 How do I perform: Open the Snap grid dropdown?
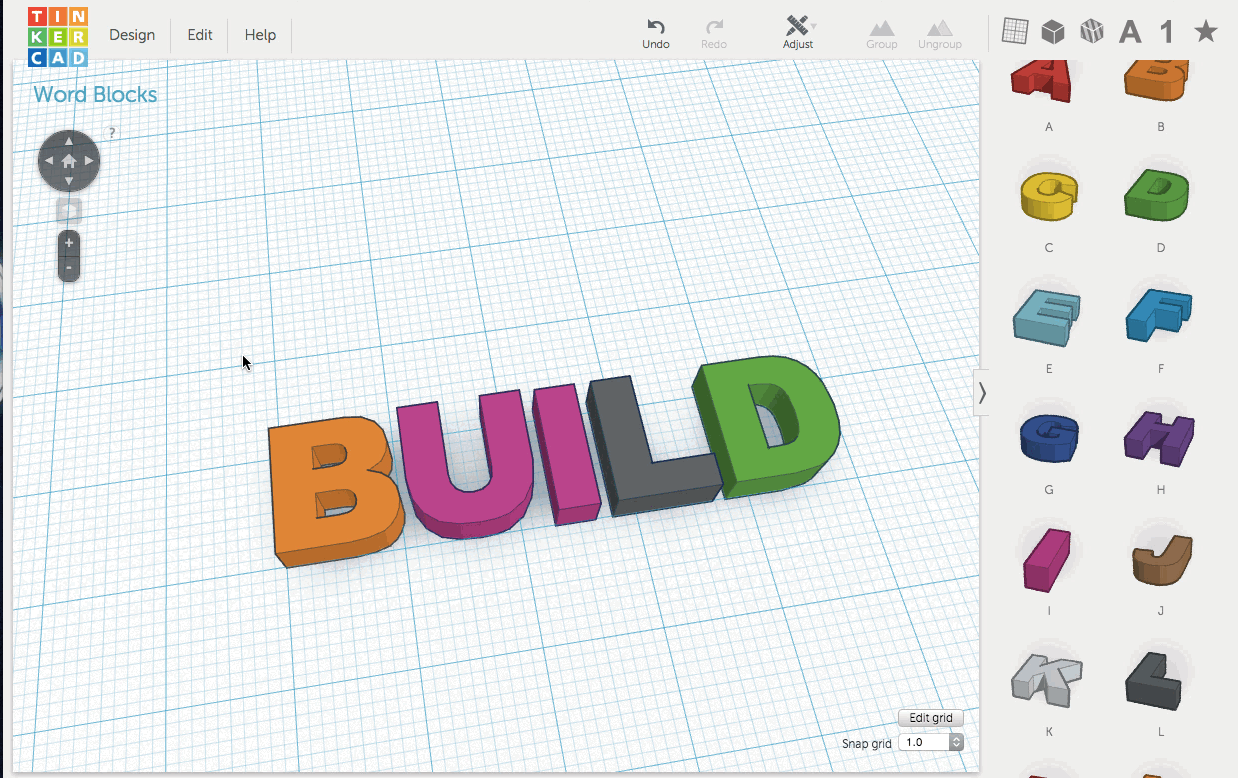click(x=931, y=743)
